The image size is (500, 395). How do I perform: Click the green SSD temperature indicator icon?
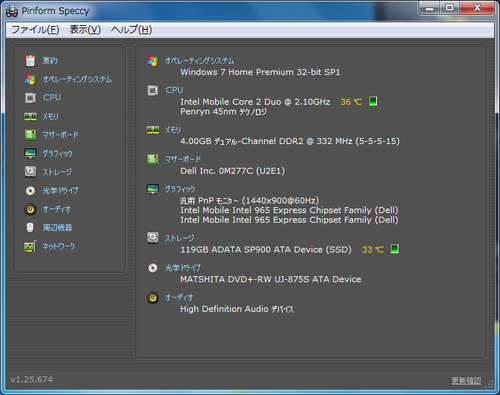(395, 249)
